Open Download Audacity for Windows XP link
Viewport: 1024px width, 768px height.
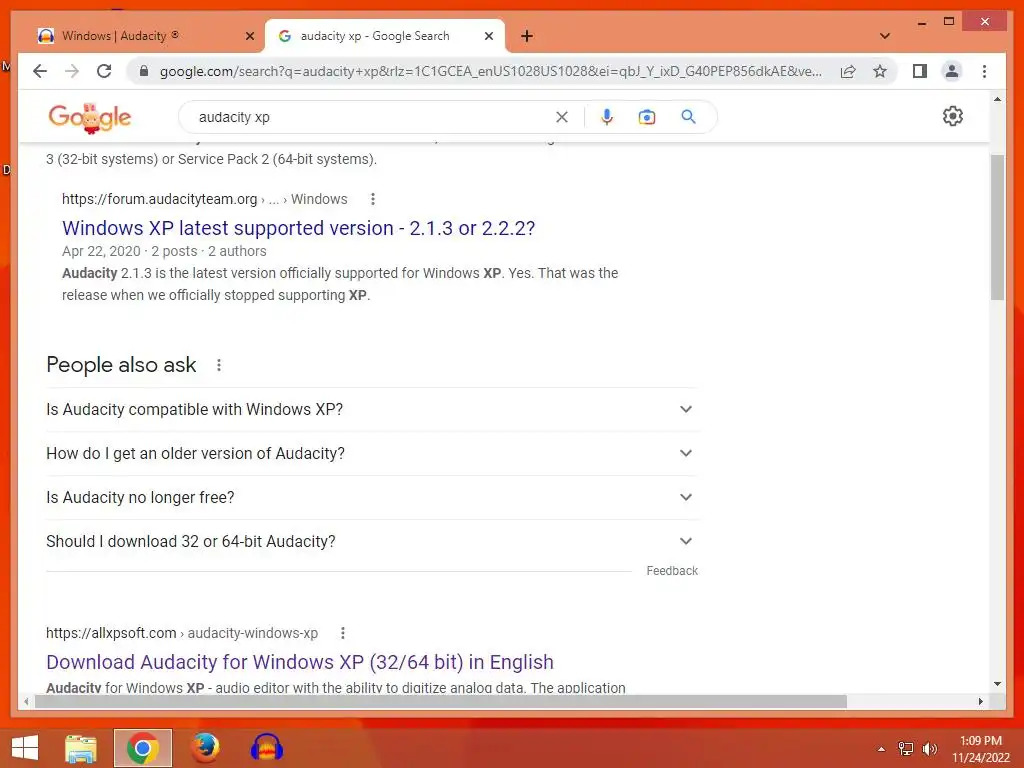[300, 662]
